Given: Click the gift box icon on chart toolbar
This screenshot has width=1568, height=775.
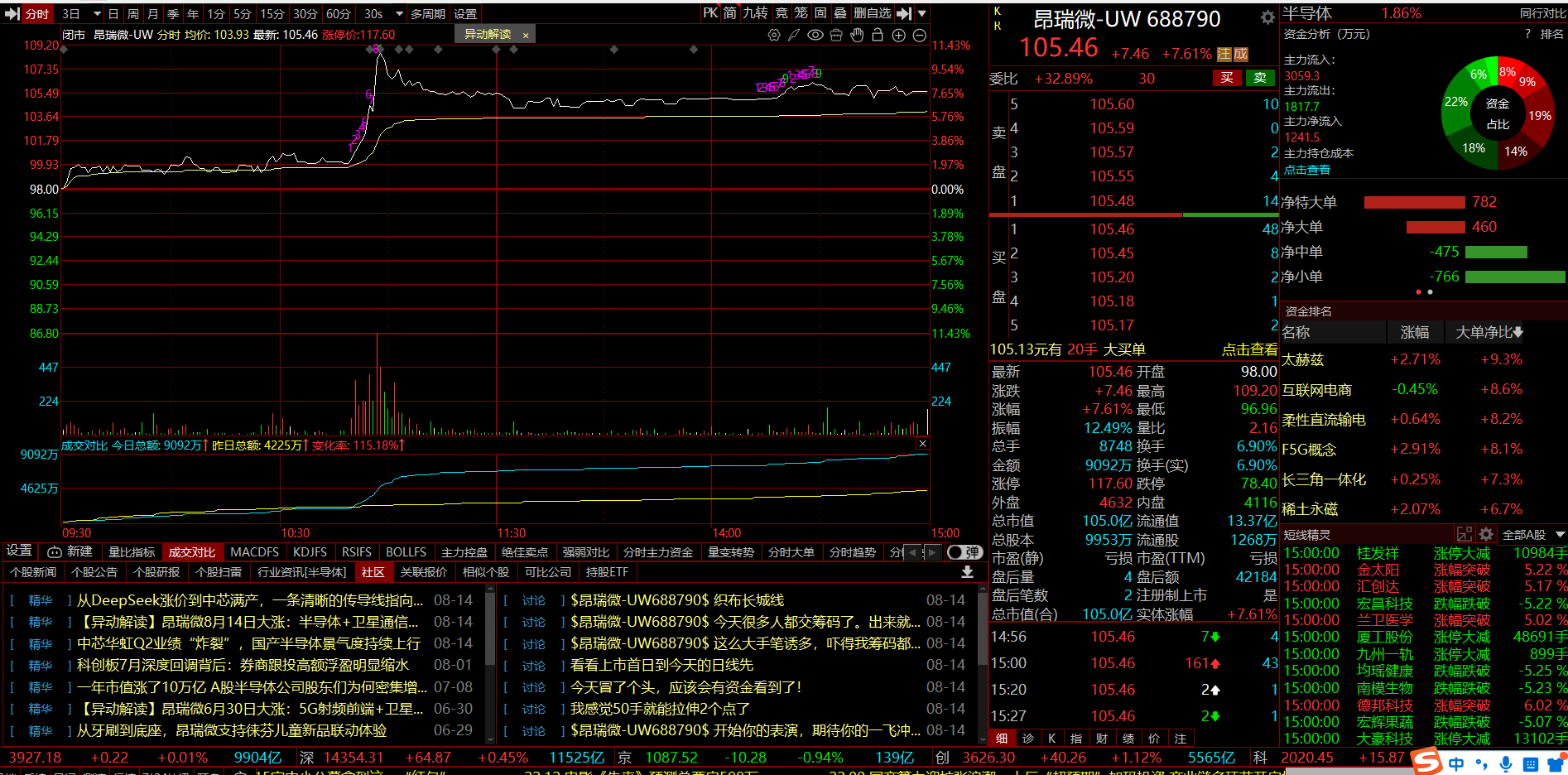Looking at the screenshot, I should click(x=836, y=35).
